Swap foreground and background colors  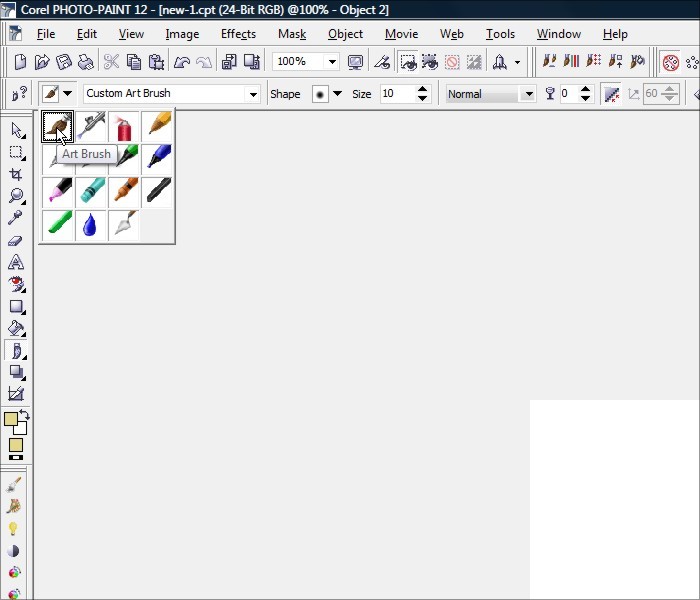[x=25, y=414]
